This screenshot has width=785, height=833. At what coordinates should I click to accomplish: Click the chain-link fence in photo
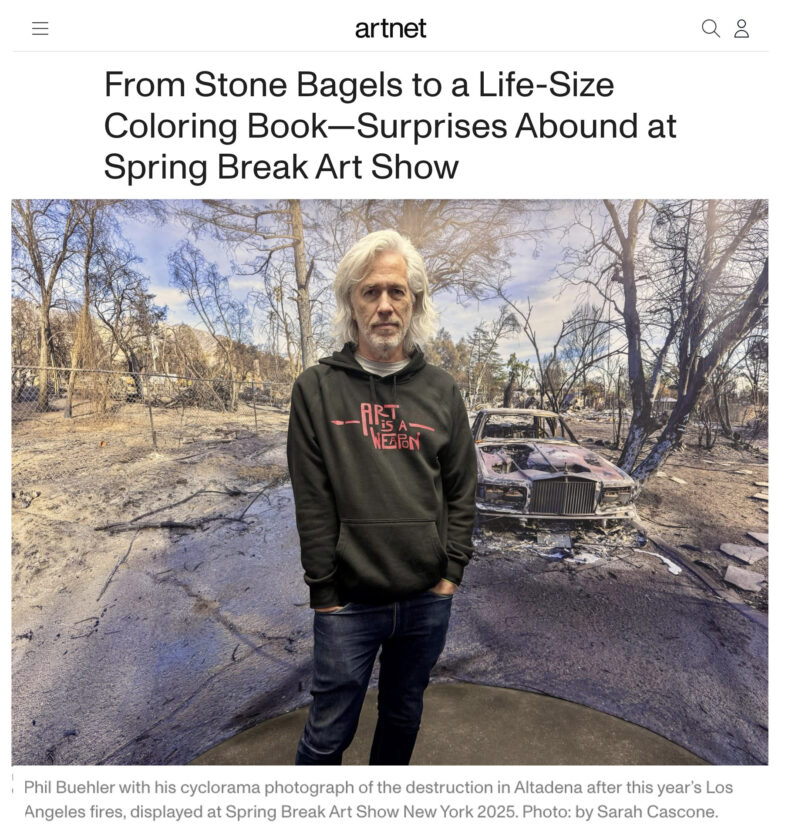pyautogui.click(x=151, y=390)
